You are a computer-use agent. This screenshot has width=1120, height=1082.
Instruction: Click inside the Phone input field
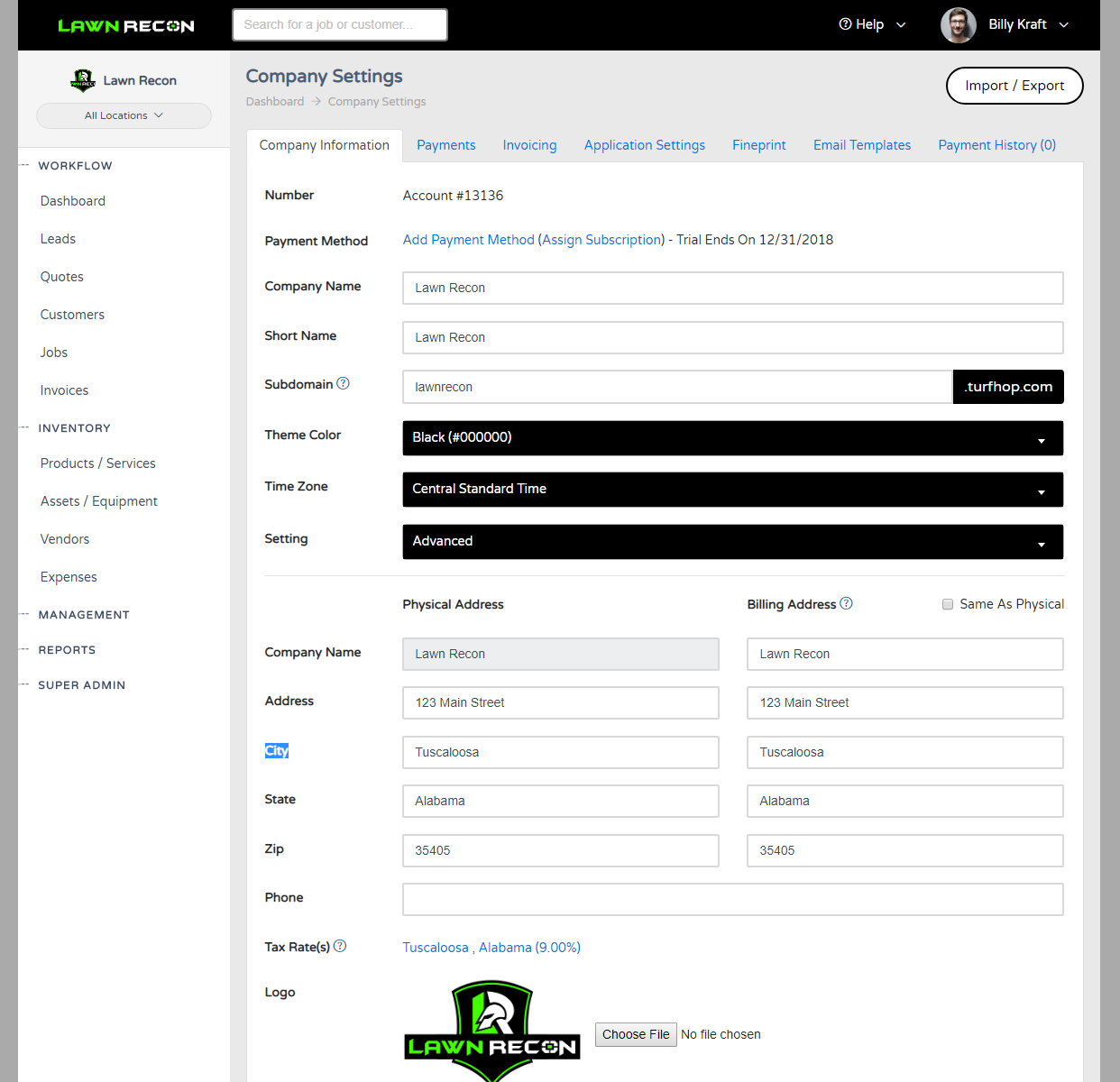732,899
